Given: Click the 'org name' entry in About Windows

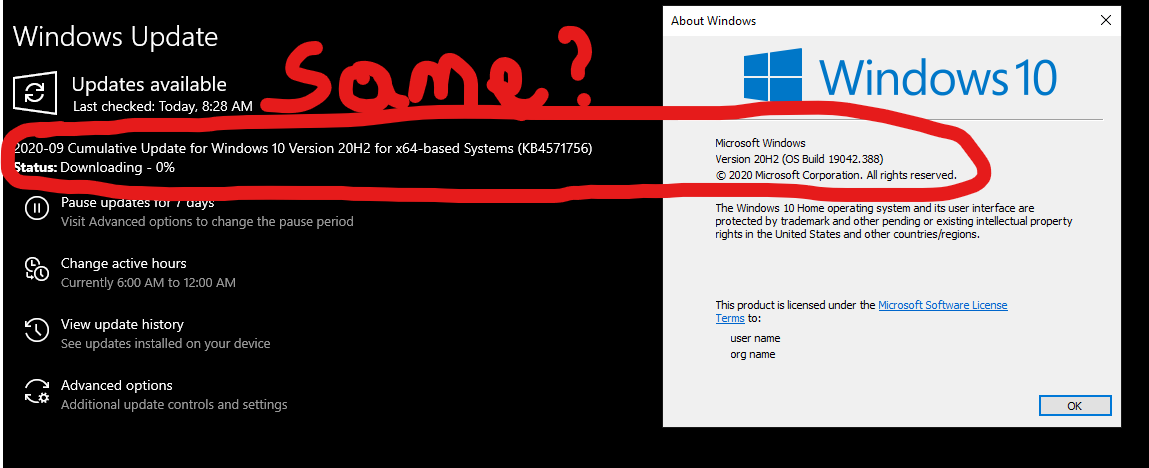Looking at the screenshot, I should (x=753, y=354).
